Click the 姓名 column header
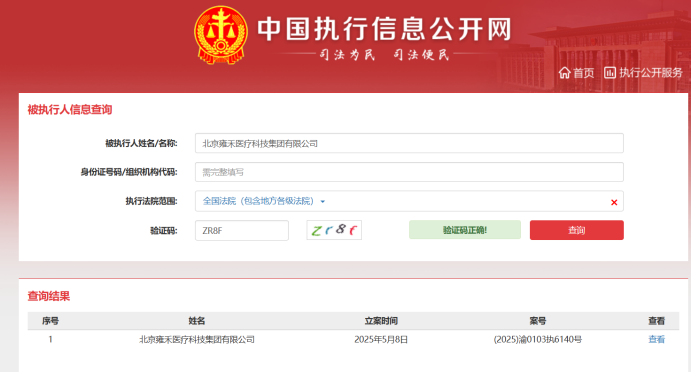 [197, 321]
